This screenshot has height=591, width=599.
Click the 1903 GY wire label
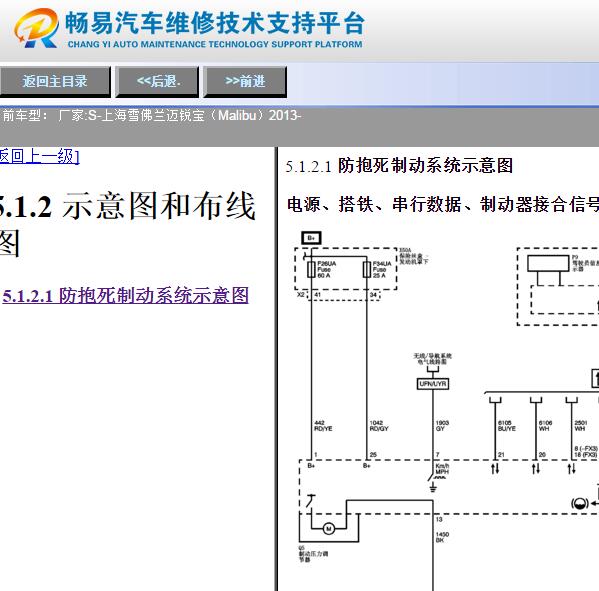442,426
